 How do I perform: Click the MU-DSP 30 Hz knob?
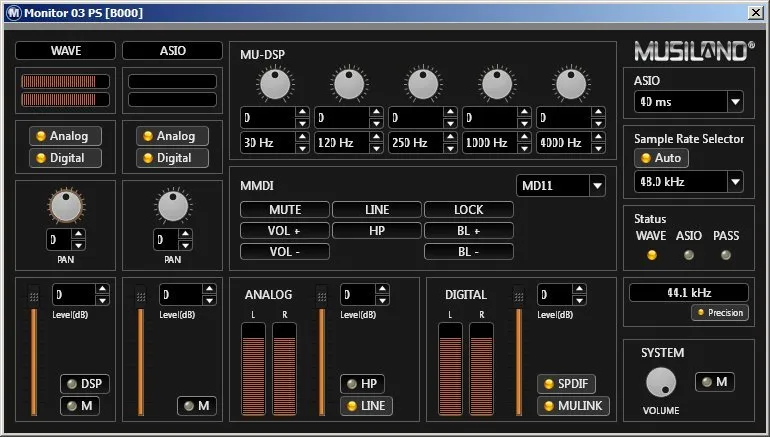(x=275, y=84)
